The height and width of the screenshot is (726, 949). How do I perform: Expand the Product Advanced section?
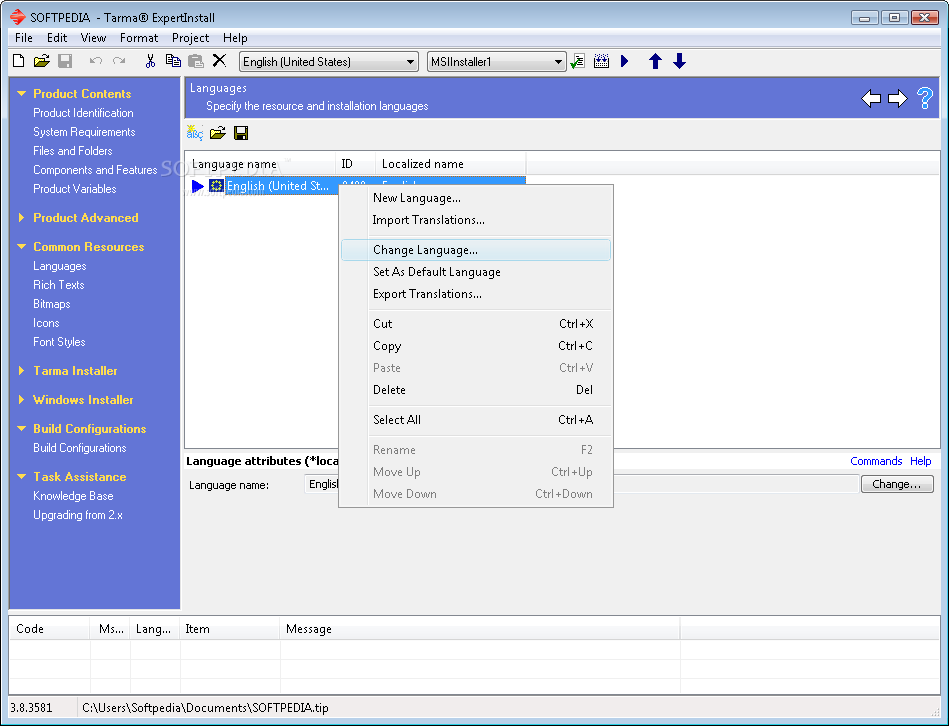(22, 217)
